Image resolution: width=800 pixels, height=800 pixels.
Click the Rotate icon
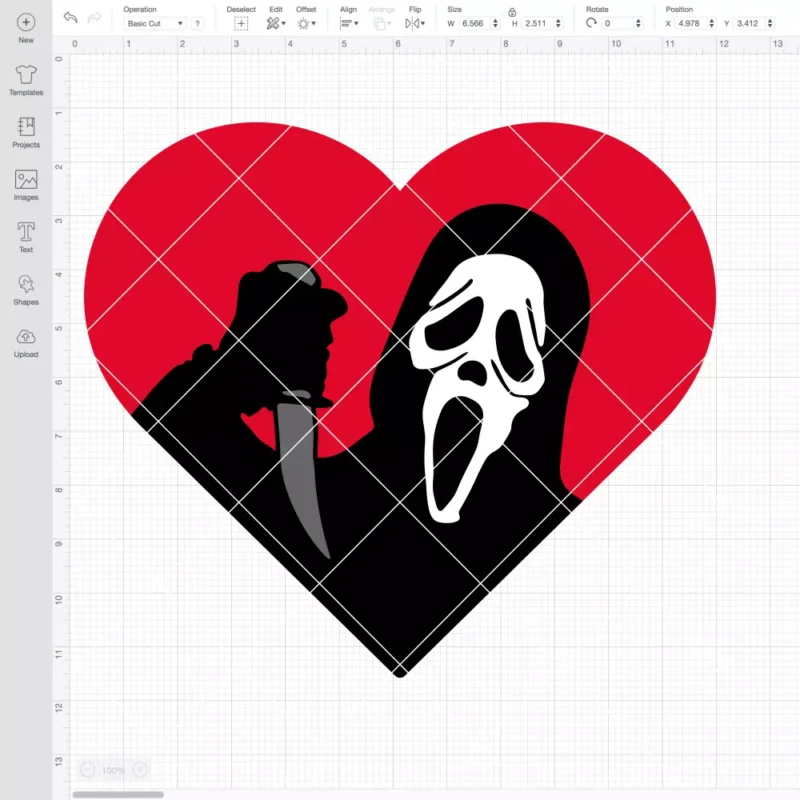(x=591, y=23)
